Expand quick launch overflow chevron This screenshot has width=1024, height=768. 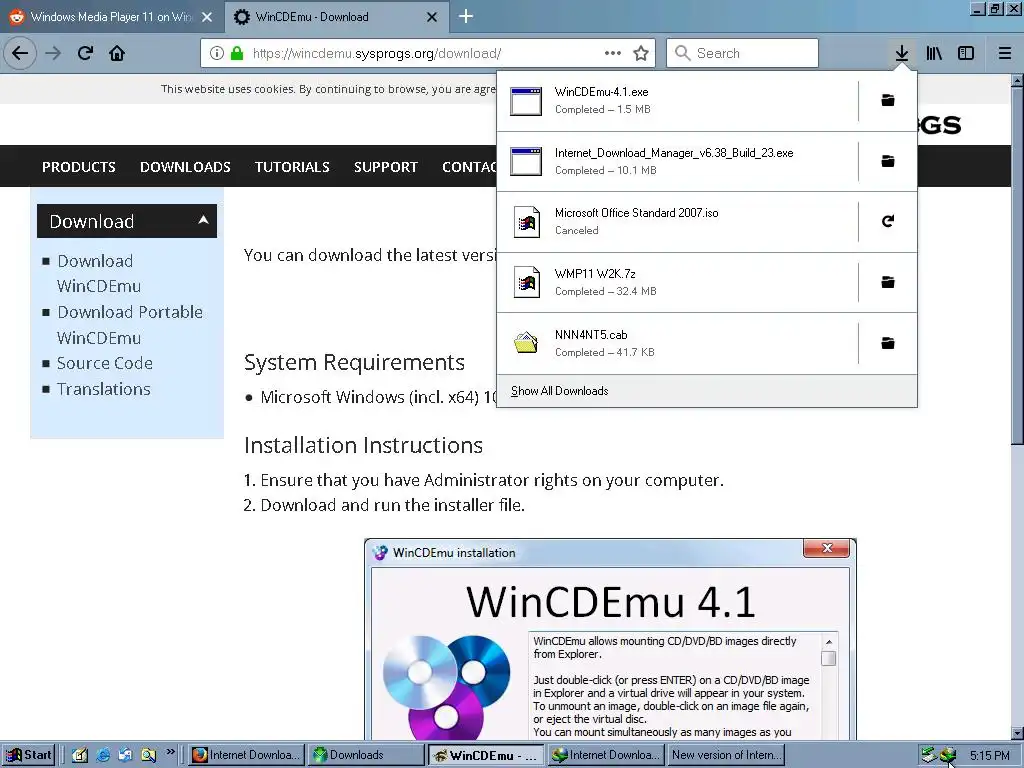pyautogui.click(x=170, y=752)
